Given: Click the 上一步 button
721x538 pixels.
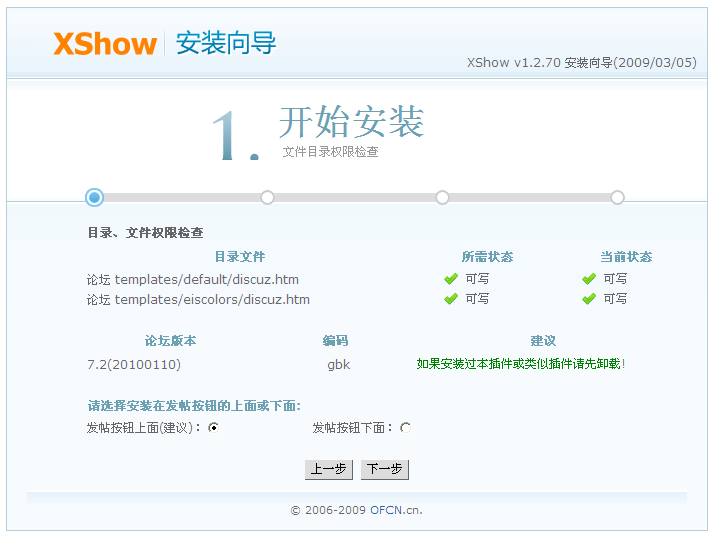Looking at the screenshot, I should (329, 469).
